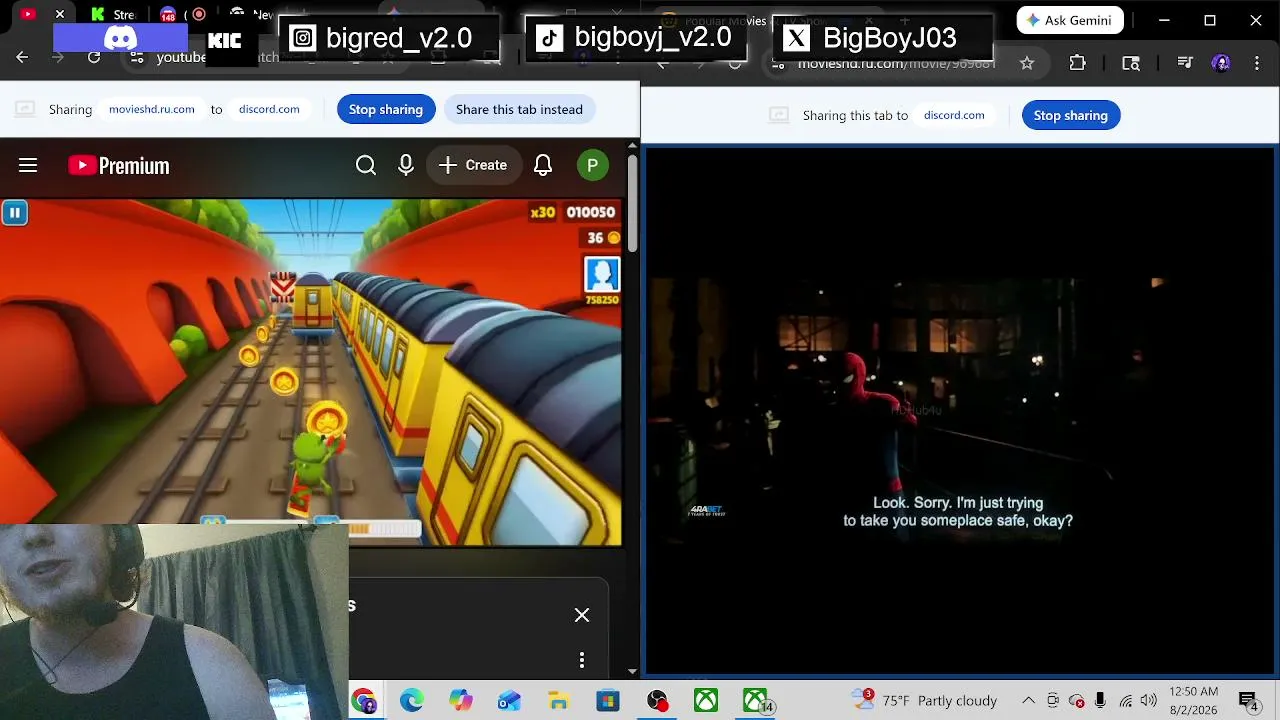1280x720 pixels.
Task: Pause the Subway Surfers game
Action: coord(14,212)
